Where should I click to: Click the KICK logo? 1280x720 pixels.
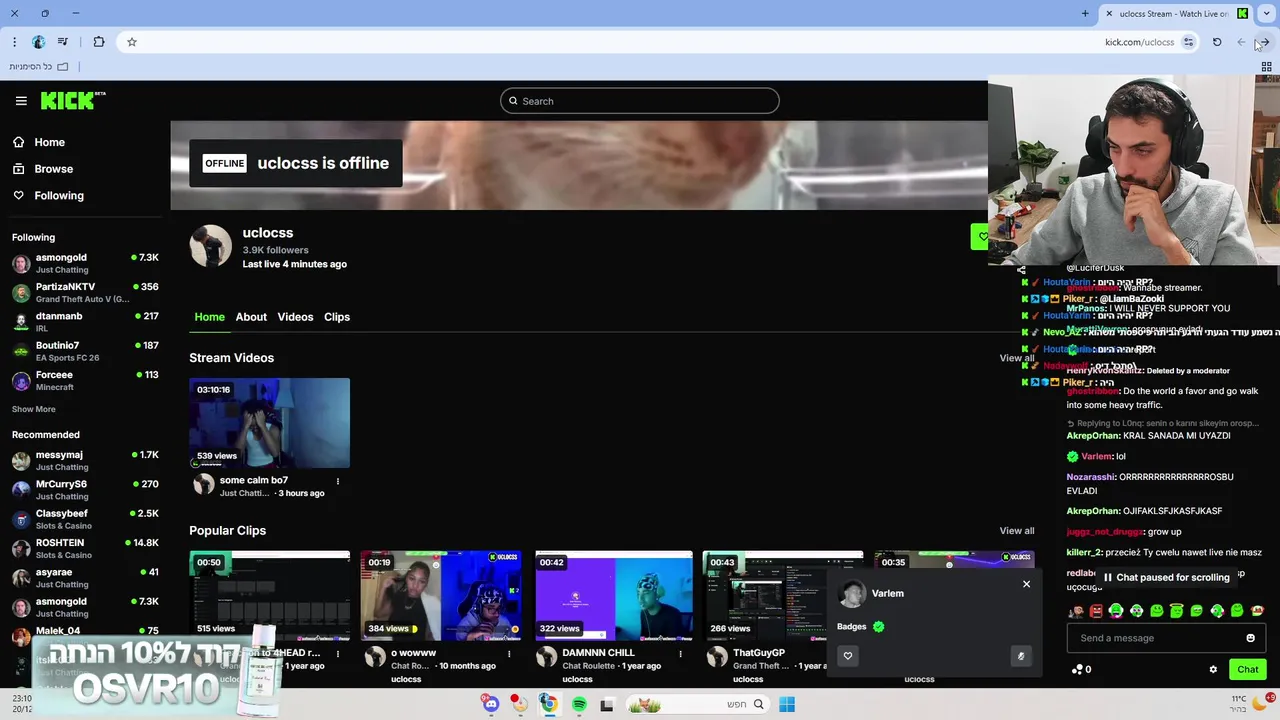point(72,100)
